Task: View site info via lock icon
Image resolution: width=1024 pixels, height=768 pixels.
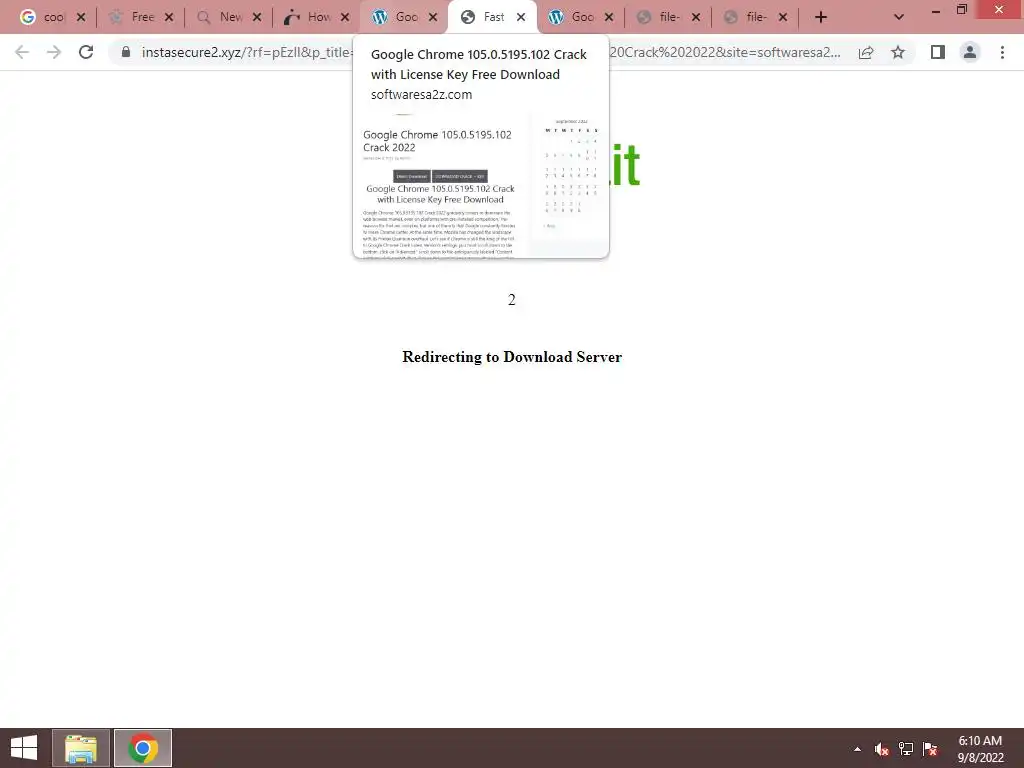Action: pyautogui.click(x=126, y=52)
